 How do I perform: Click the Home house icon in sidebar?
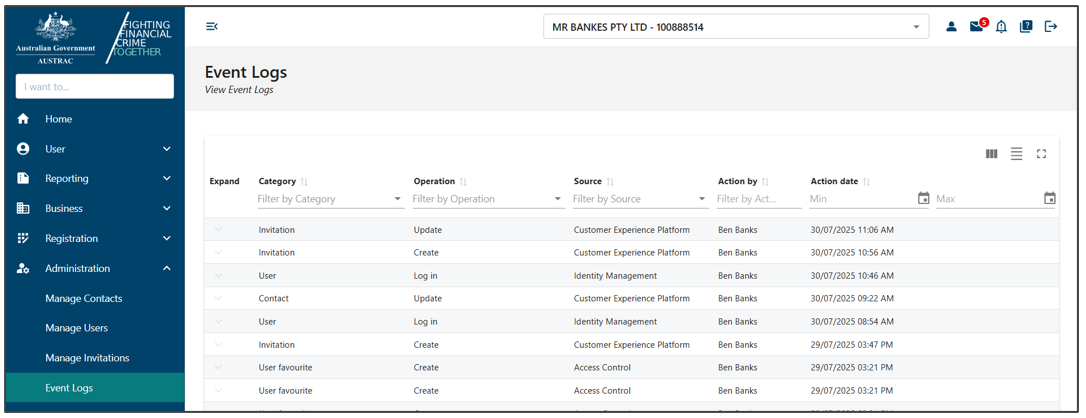[23, 119]
